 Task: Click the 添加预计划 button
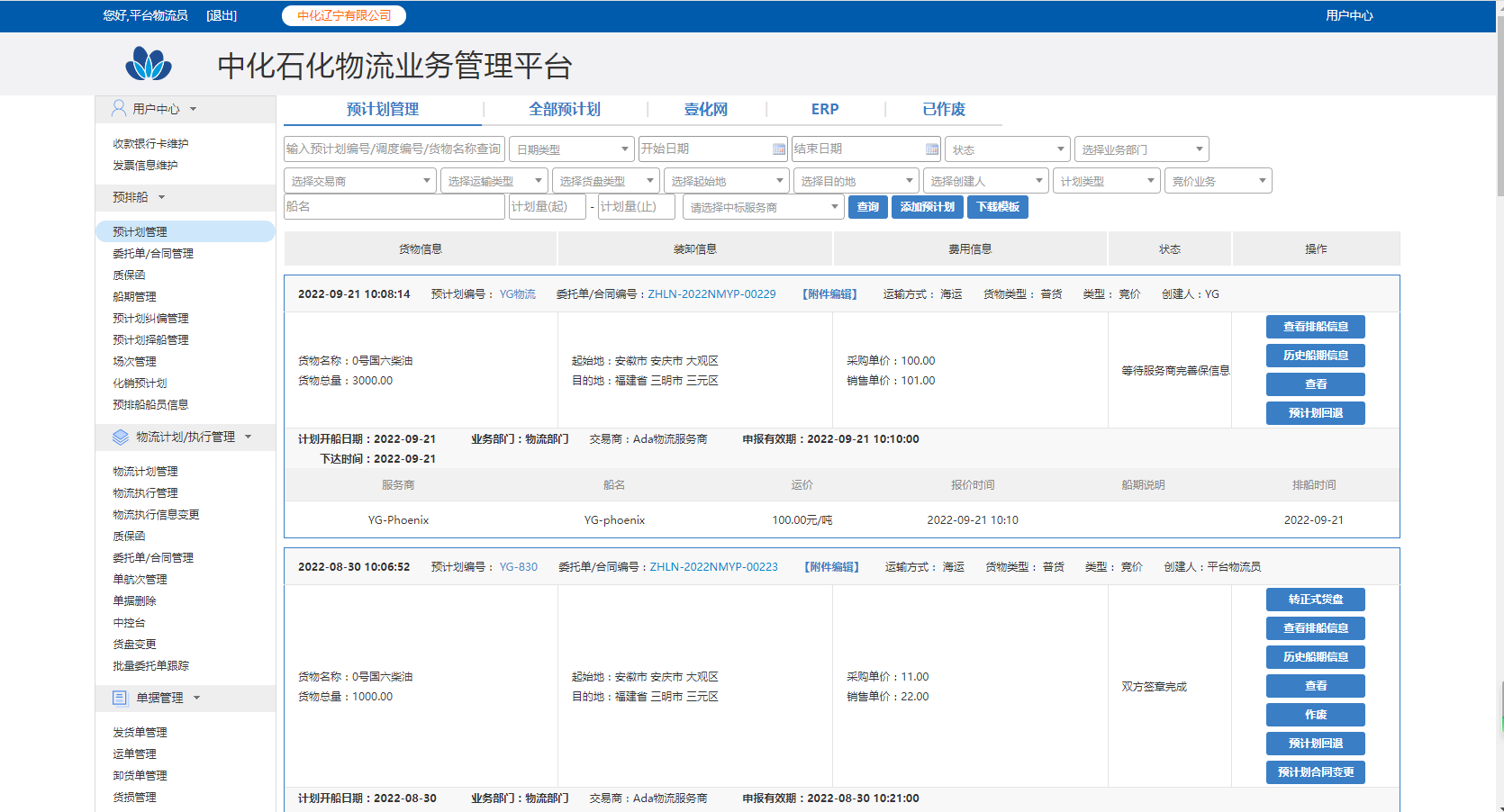coord(928,207)
